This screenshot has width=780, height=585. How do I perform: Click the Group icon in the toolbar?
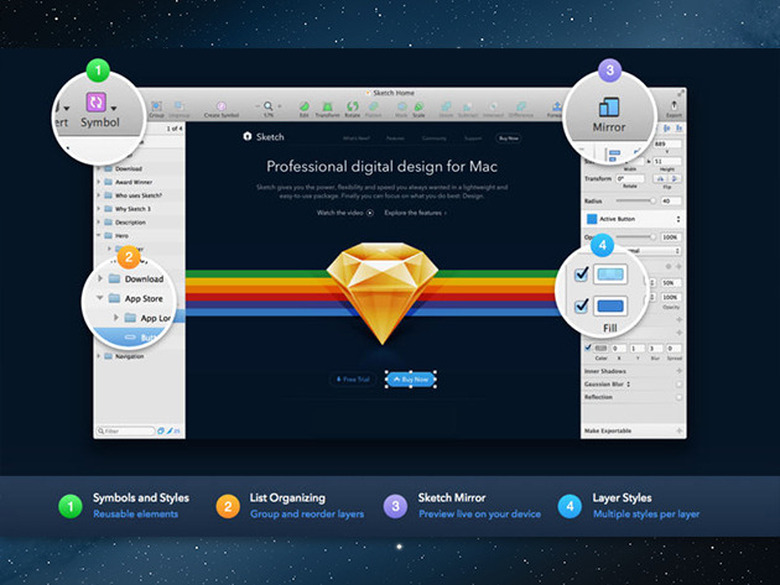(157, 105)
